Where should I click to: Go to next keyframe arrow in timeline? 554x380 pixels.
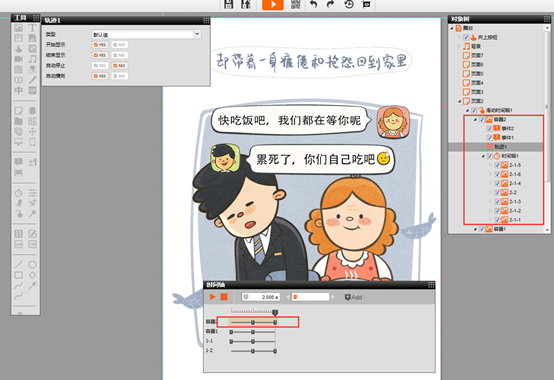[x=332, y=297]
